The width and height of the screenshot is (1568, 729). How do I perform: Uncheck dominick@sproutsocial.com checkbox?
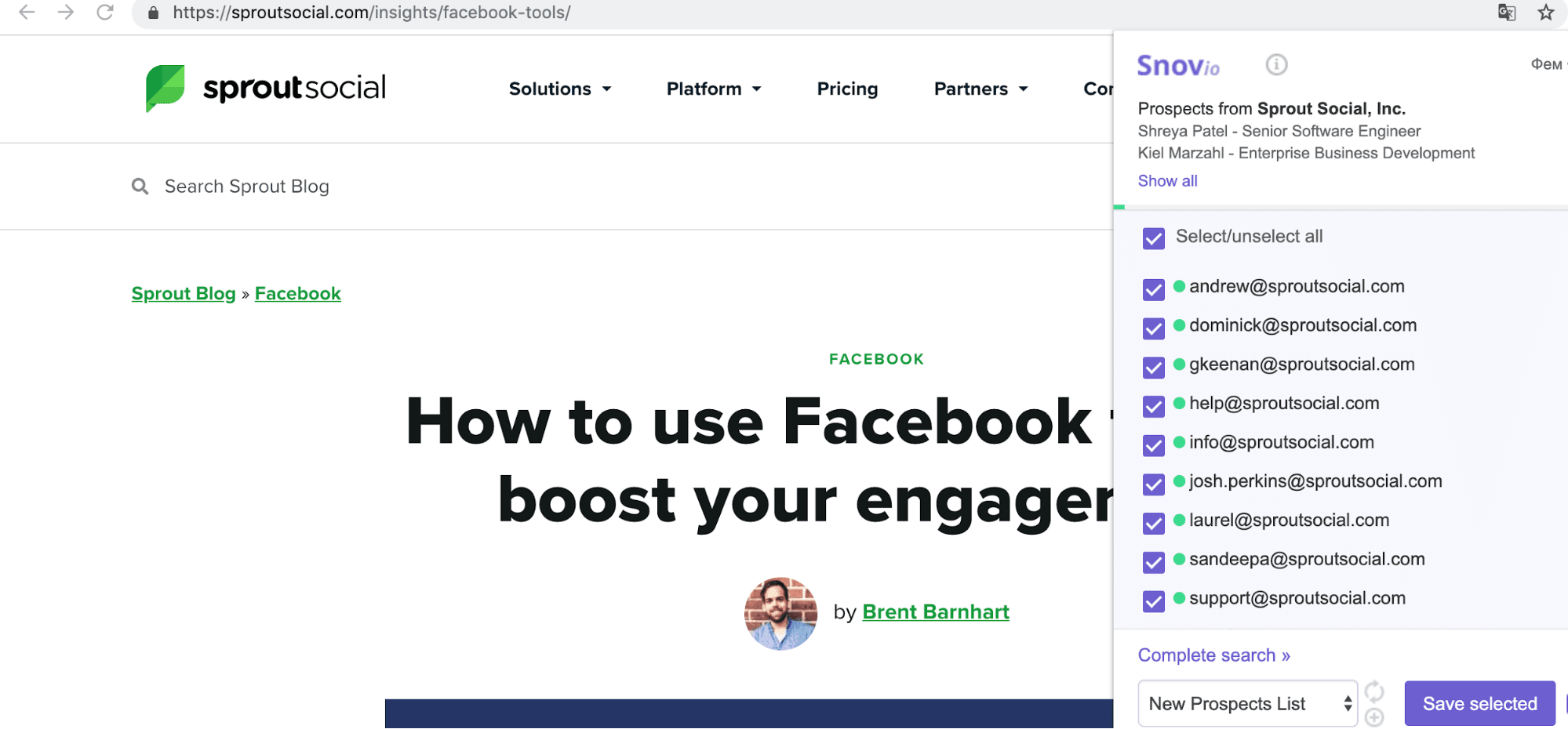coord(1154,328)
